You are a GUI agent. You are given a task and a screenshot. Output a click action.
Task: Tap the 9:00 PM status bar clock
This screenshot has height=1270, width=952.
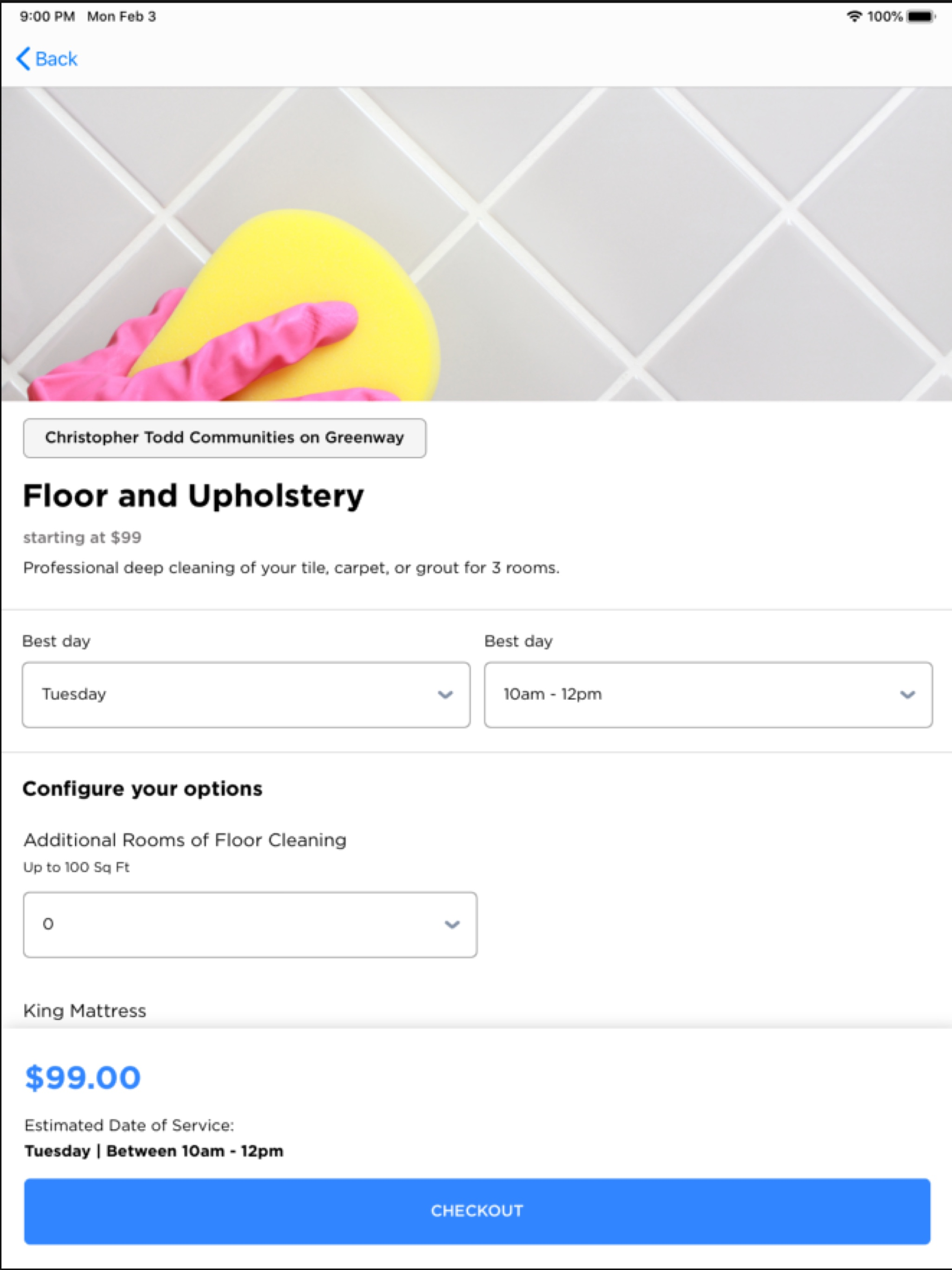tap(48, 16)
